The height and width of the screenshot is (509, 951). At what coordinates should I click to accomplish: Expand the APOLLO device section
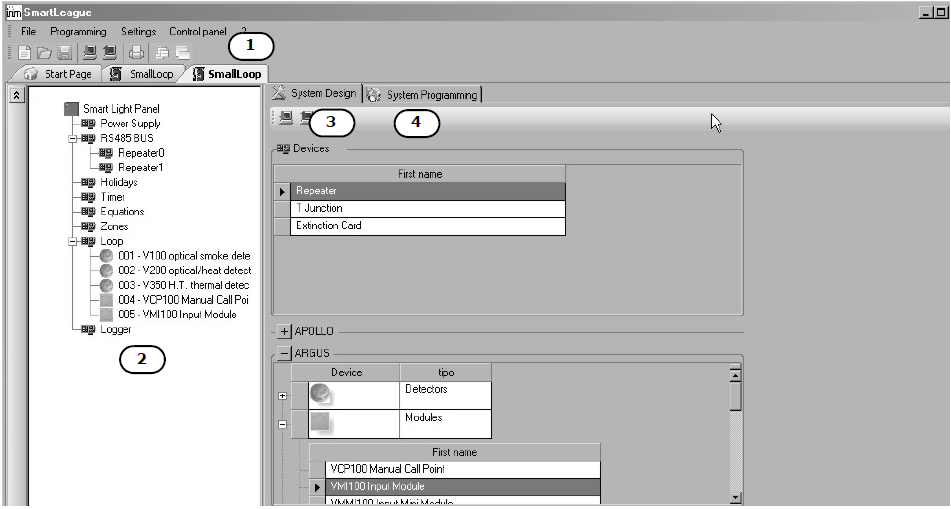click(x=284, y=332)
